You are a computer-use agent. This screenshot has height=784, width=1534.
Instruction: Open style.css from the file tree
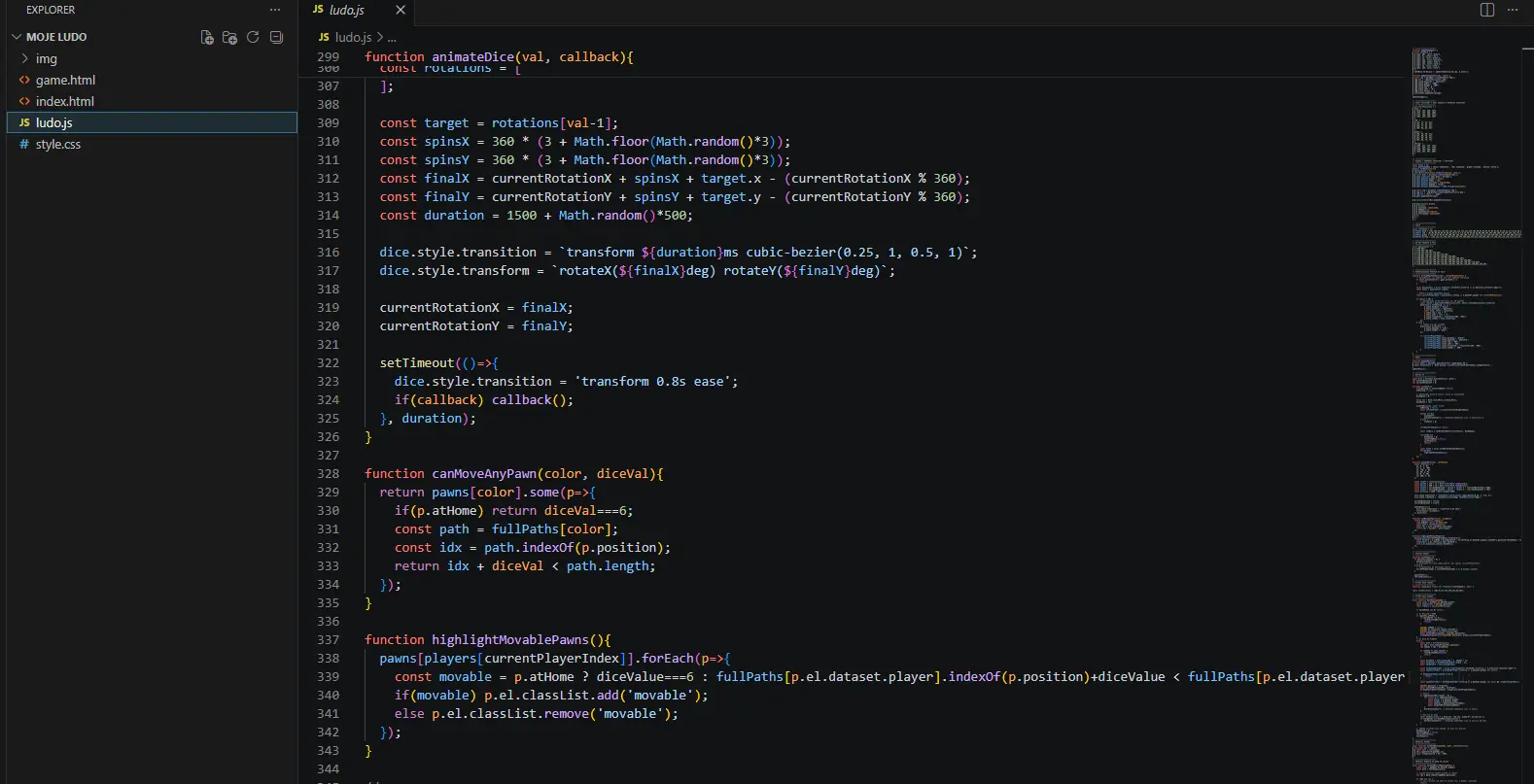57,145
